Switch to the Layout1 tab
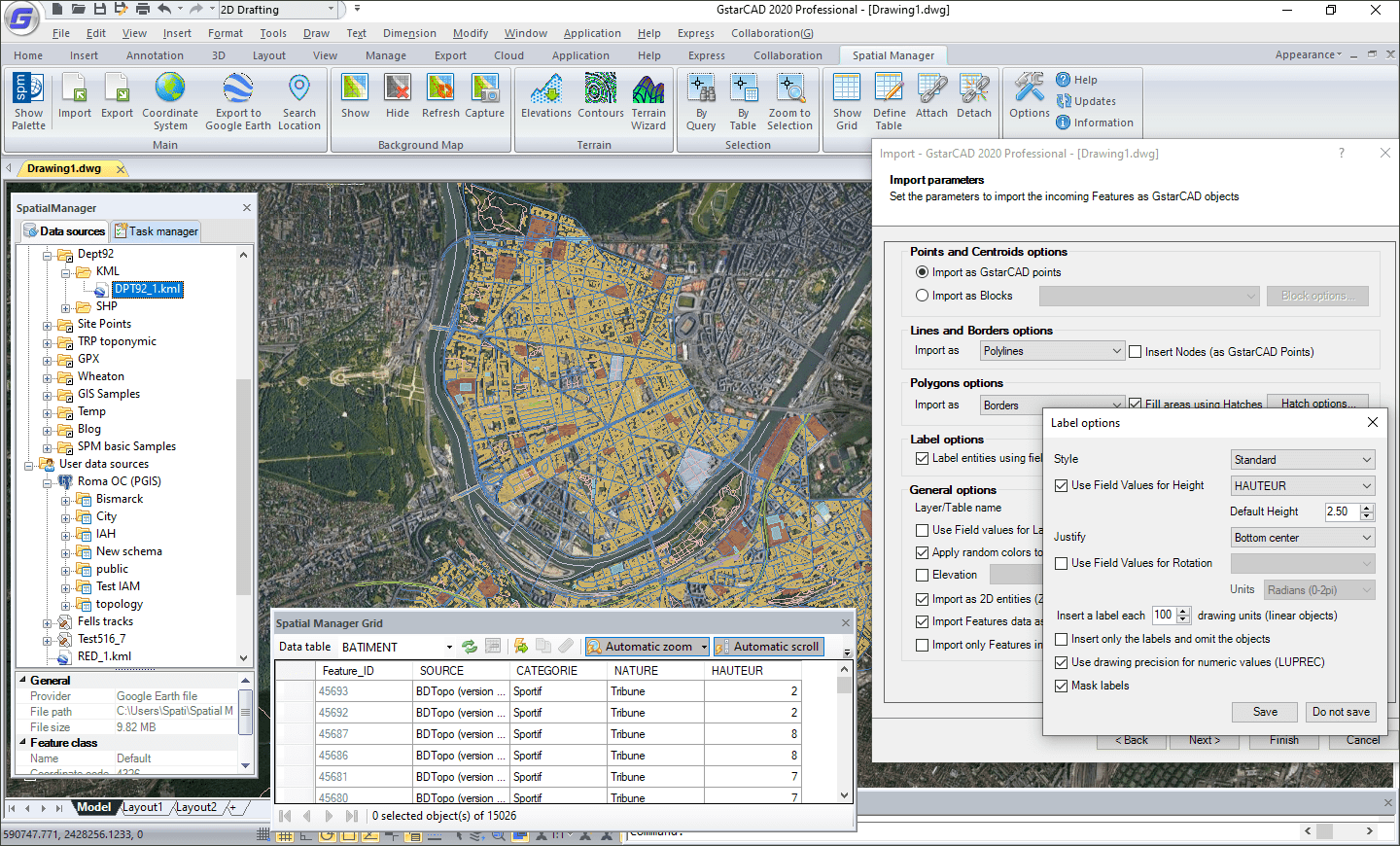 (143, 807)
